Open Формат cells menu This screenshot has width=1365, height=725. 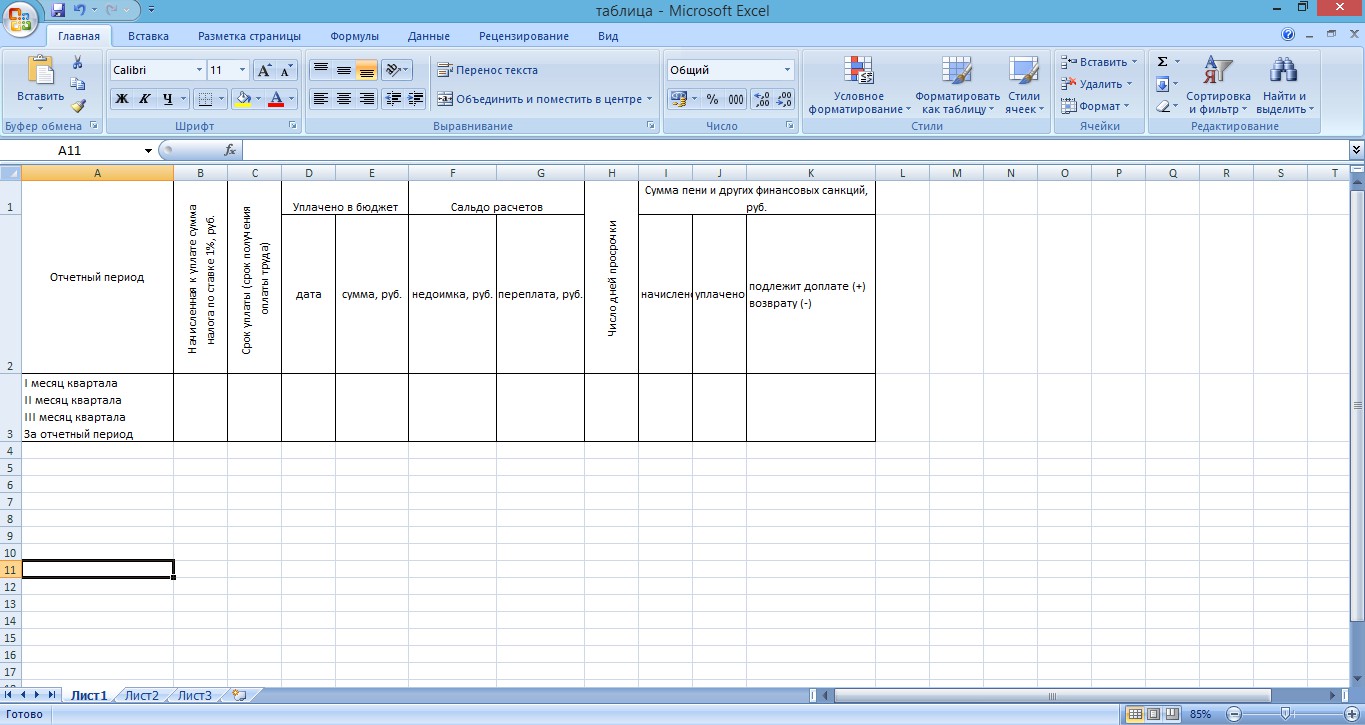click(x=1096, y=106)
